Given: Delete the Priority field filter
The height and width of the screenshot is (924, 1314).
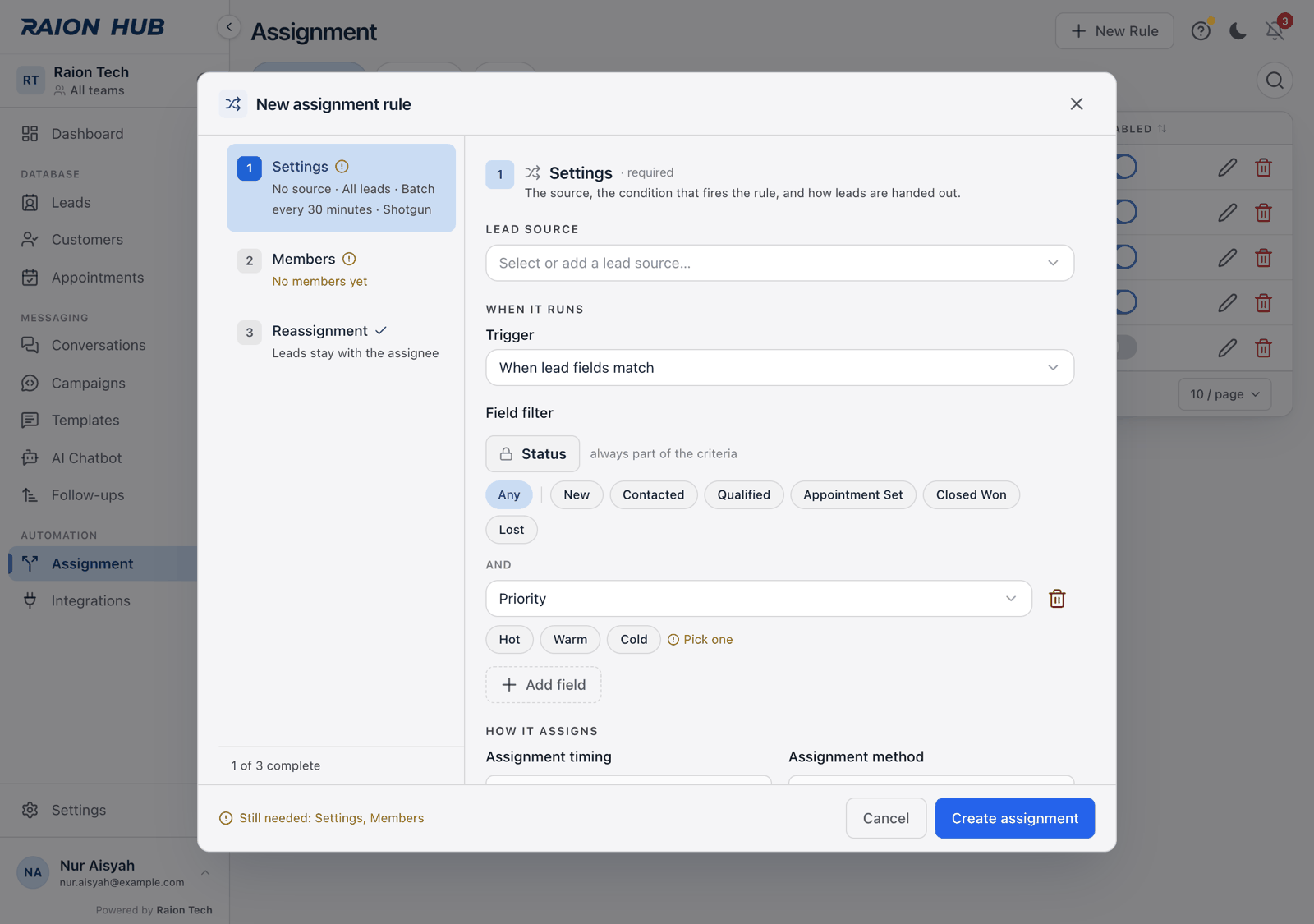Looking at the screenshot, I should [x=1057, y=599].
